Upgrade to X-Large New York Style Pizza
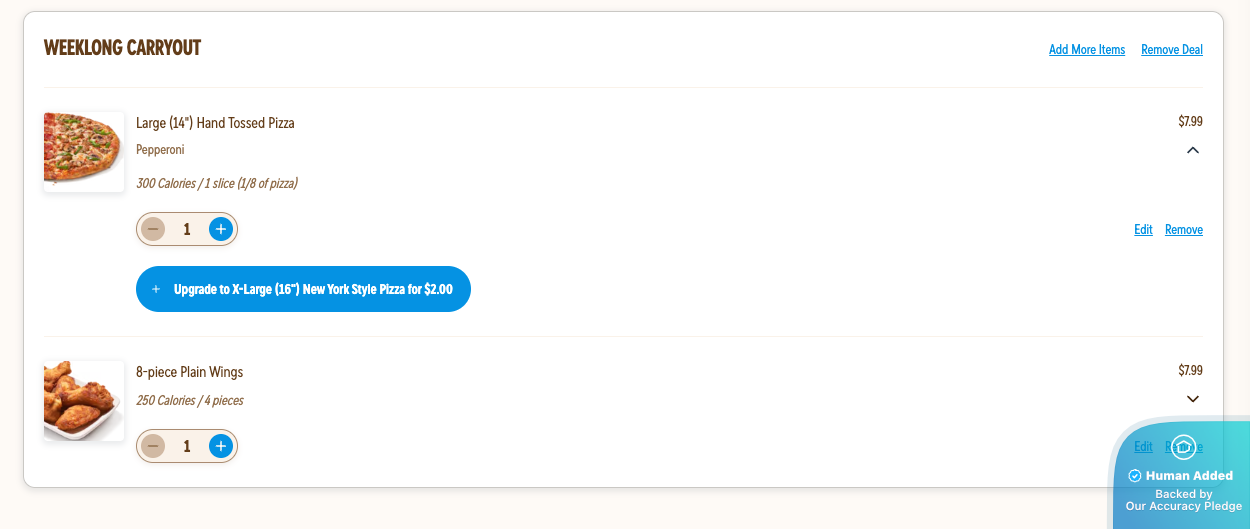Screen dimensions: 1250x529 (303, 289)
